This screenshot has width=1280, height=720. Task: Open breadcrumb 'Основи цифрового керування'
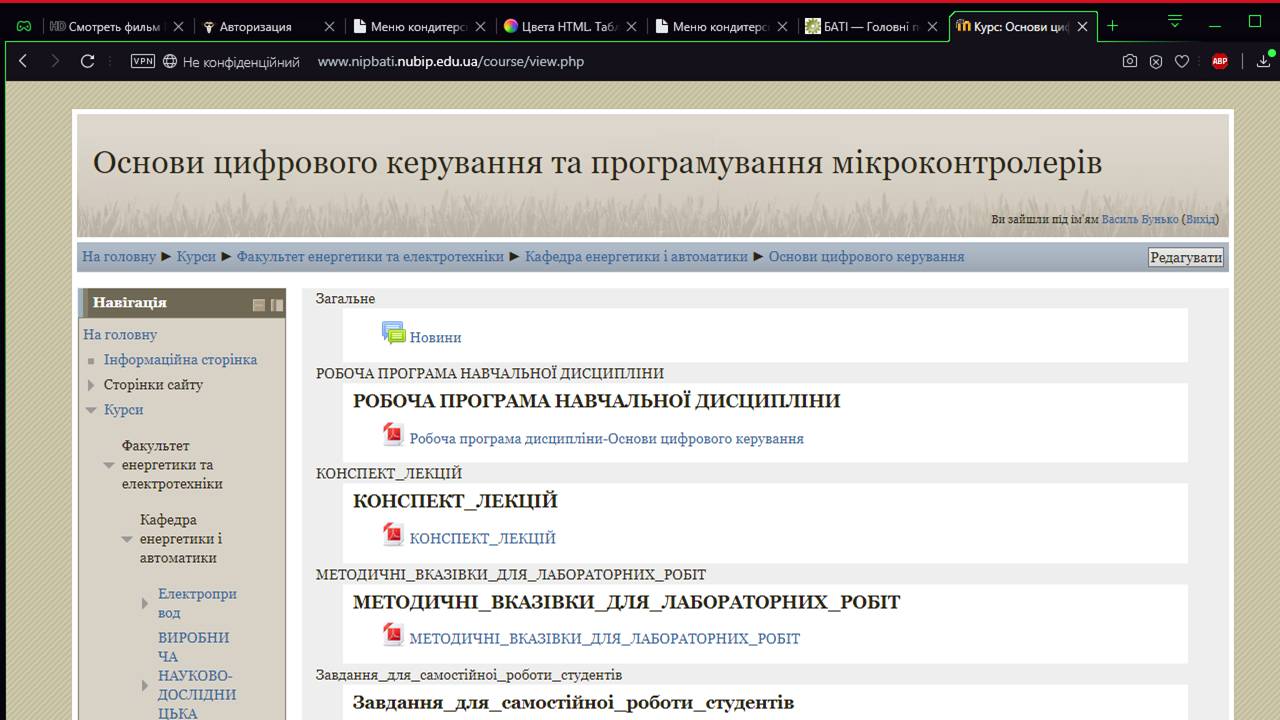866,256
